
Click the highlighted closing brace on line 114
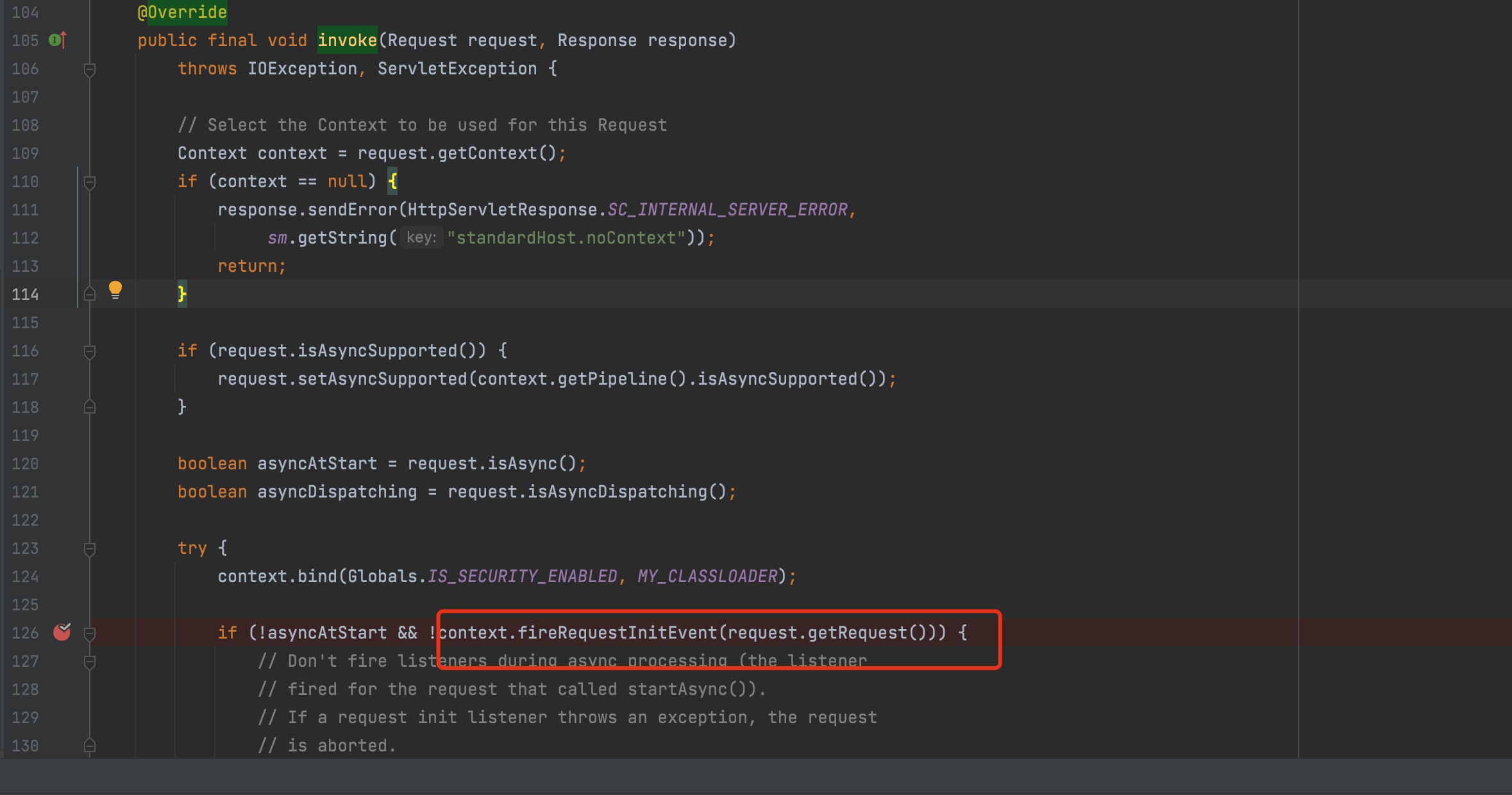tap(182, 294)
